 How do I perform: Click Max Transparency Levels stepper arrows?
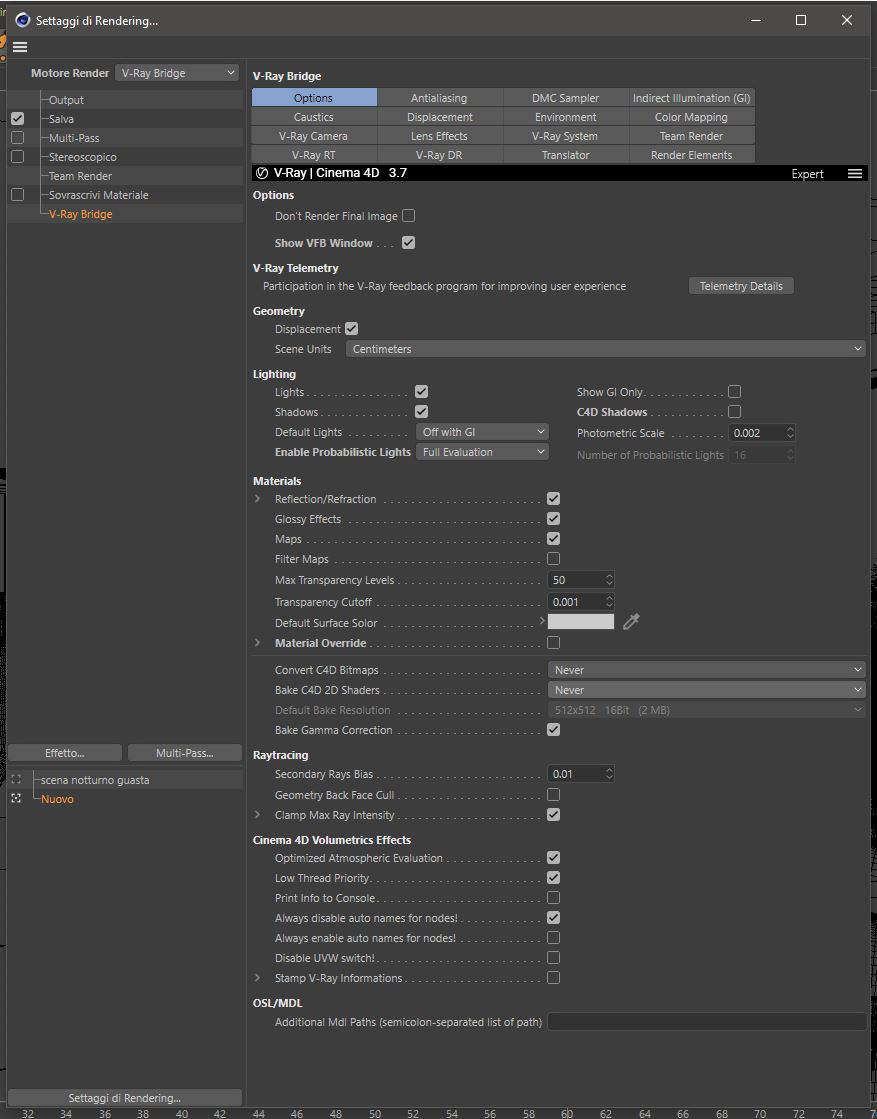pos(609,579)
